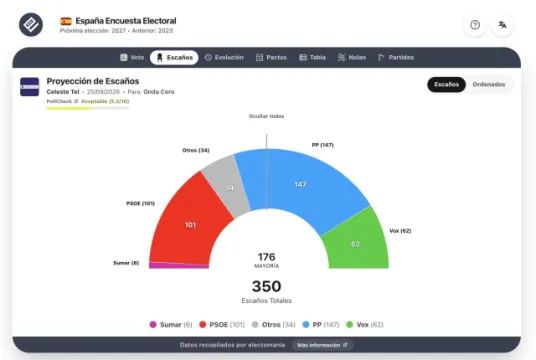Switch to the Voto tab
Image resolution: width=536 pixels, height=360 pixels.
pos(132,57)
